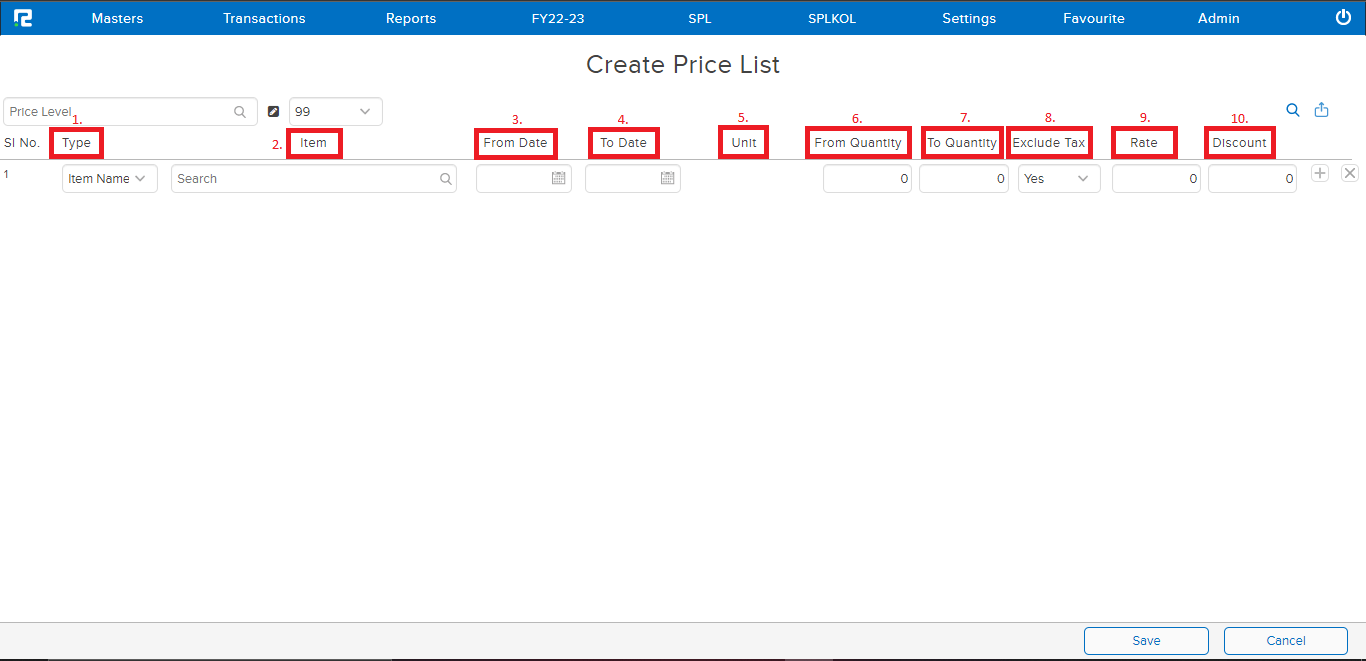Open the From Date calendar picker
The image size is (1366, 661).
pyautogui.click(x=559, y=179)
